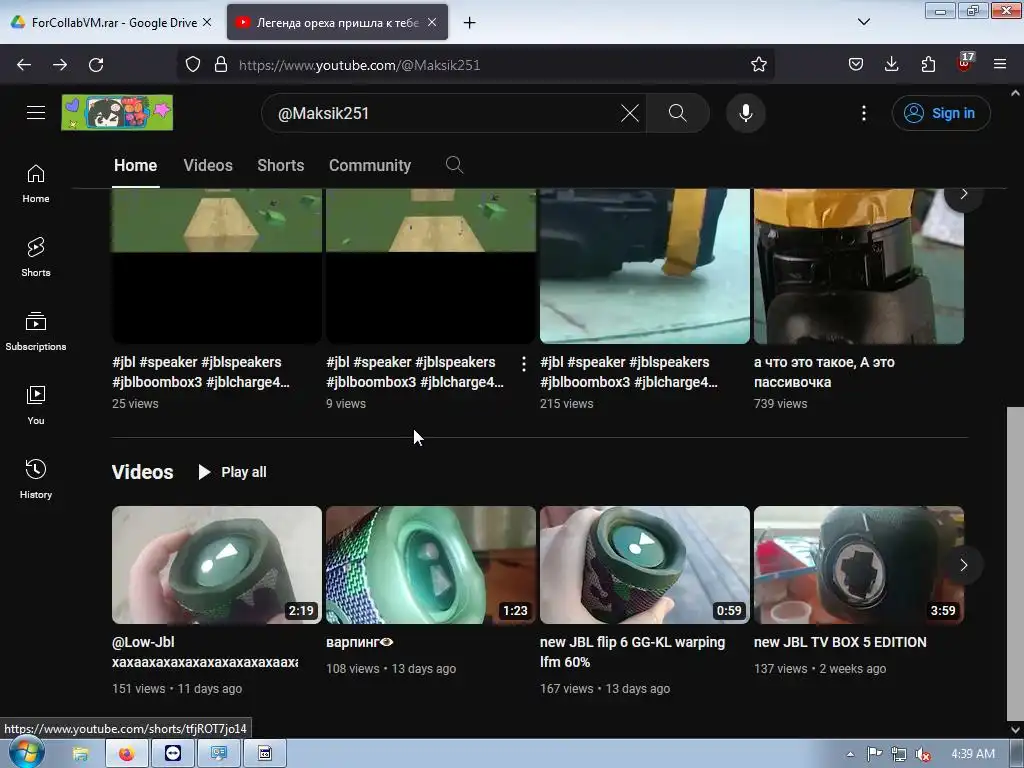
Task: Select the channel Home tab
Action: [x=135, y=165]
